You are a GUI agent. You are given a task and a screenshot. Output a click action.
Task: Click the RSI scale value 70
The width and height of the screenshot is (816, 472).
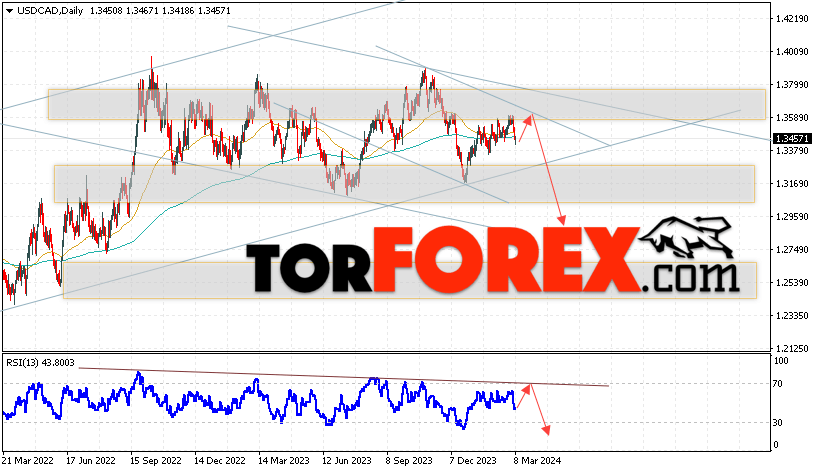point(777,384)
